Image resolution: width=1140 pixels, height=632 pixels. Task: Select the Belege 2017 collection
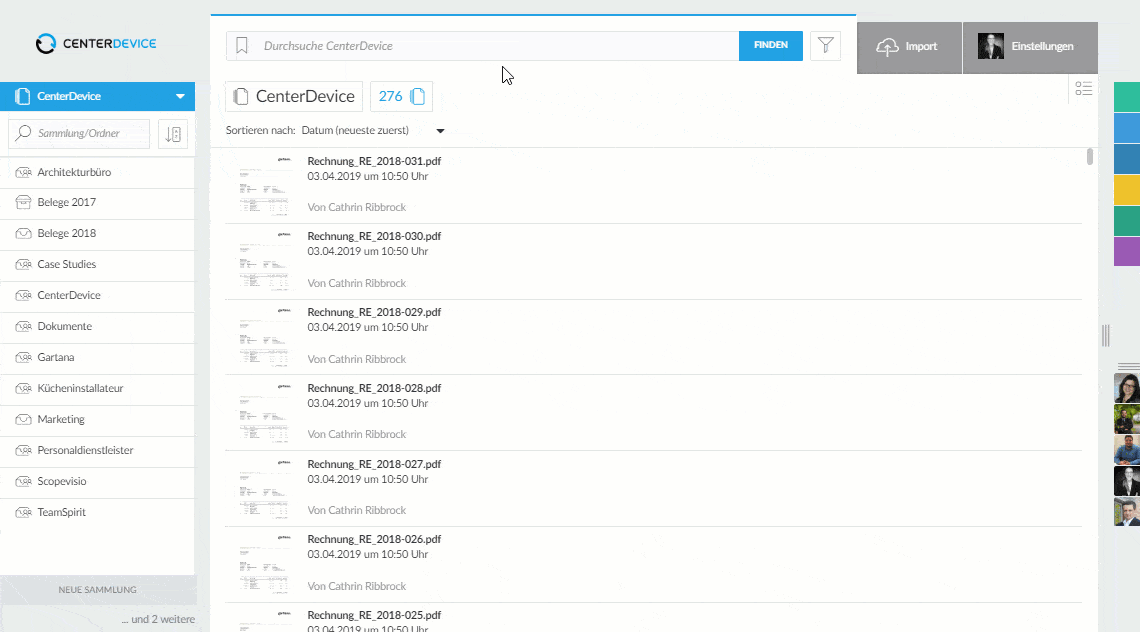[x=67, y=203]
